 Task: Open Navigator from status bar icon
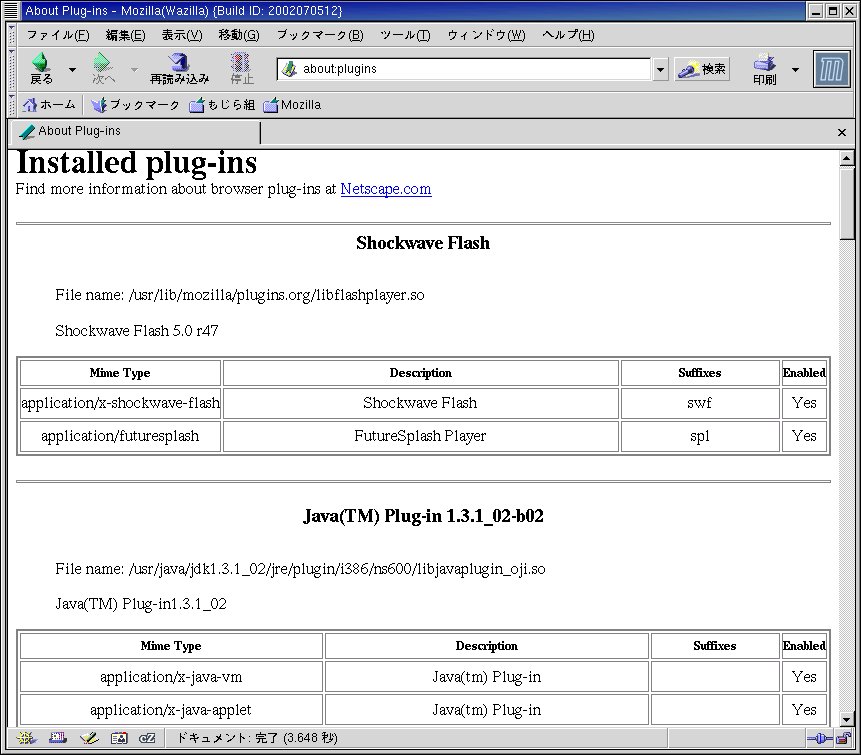pyautogui.click(x=26, y=739)
